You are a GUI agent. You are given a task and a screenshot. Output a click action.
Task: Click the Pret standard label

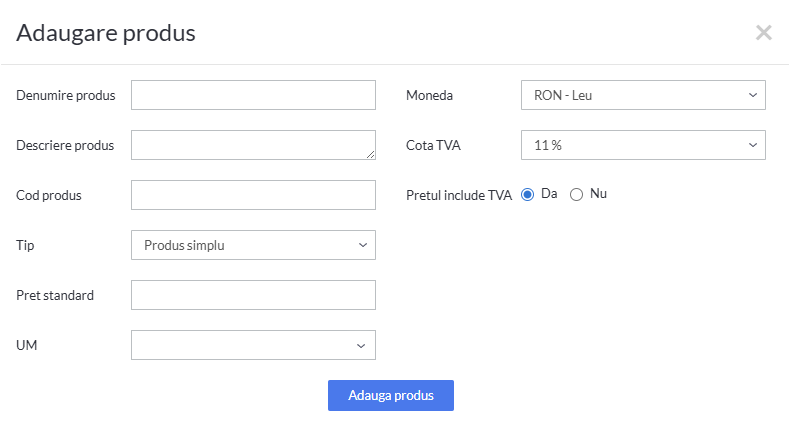pyautogui.click(x=55, y=296)
